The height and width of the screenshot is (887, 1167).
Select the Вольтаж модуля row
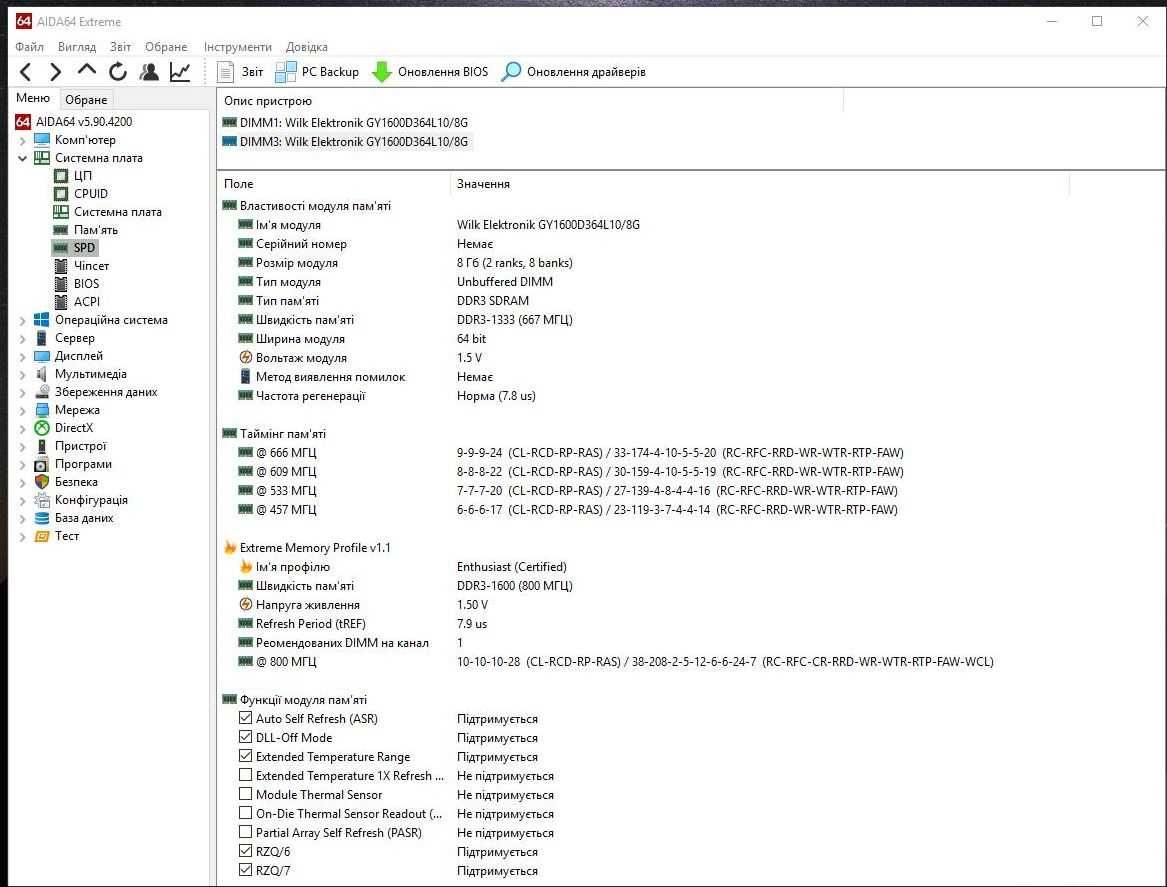click(x=360, y=358)
